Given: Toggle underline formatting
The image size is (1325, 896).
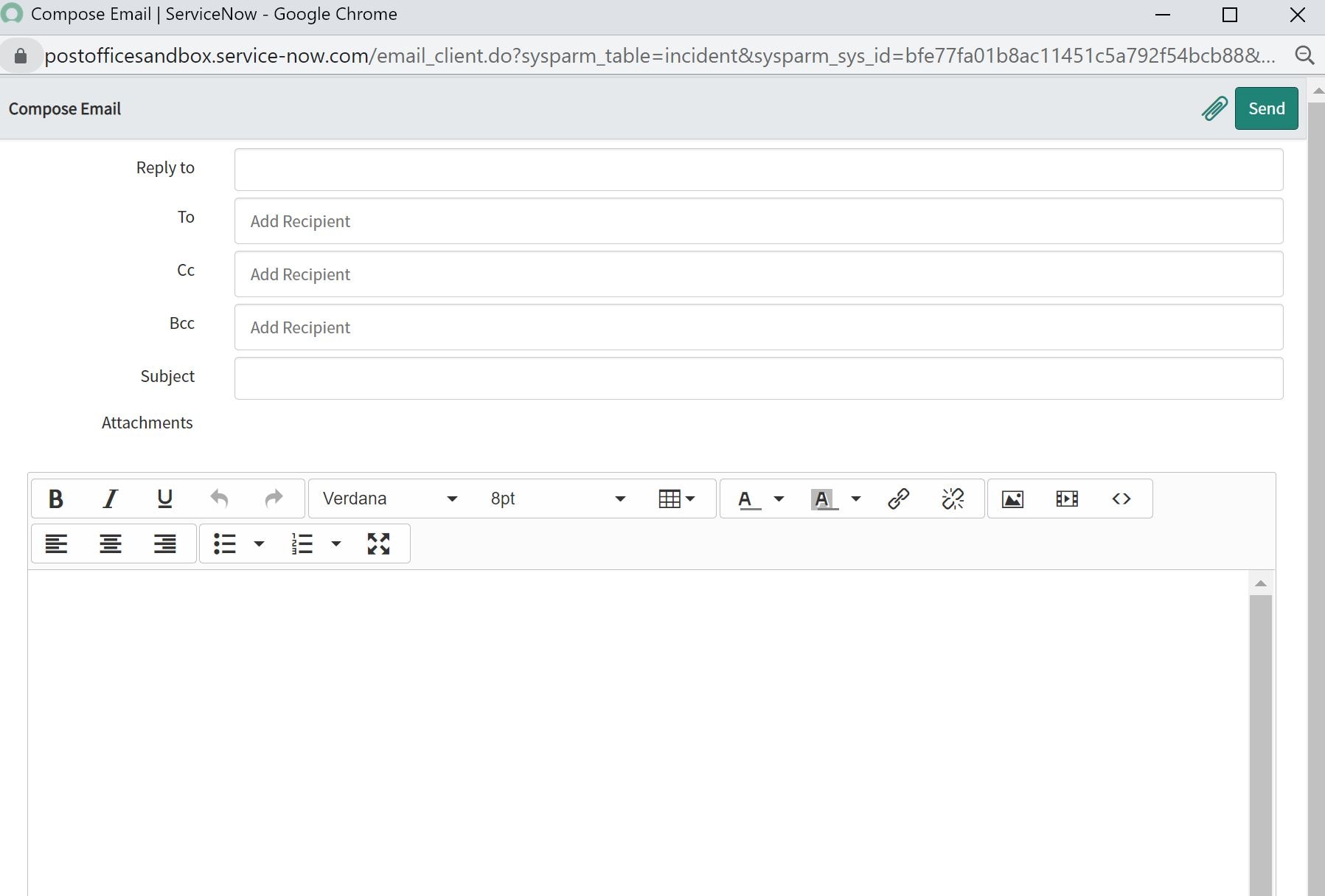Looking at the screenshot, I should (x=164, y=498).
